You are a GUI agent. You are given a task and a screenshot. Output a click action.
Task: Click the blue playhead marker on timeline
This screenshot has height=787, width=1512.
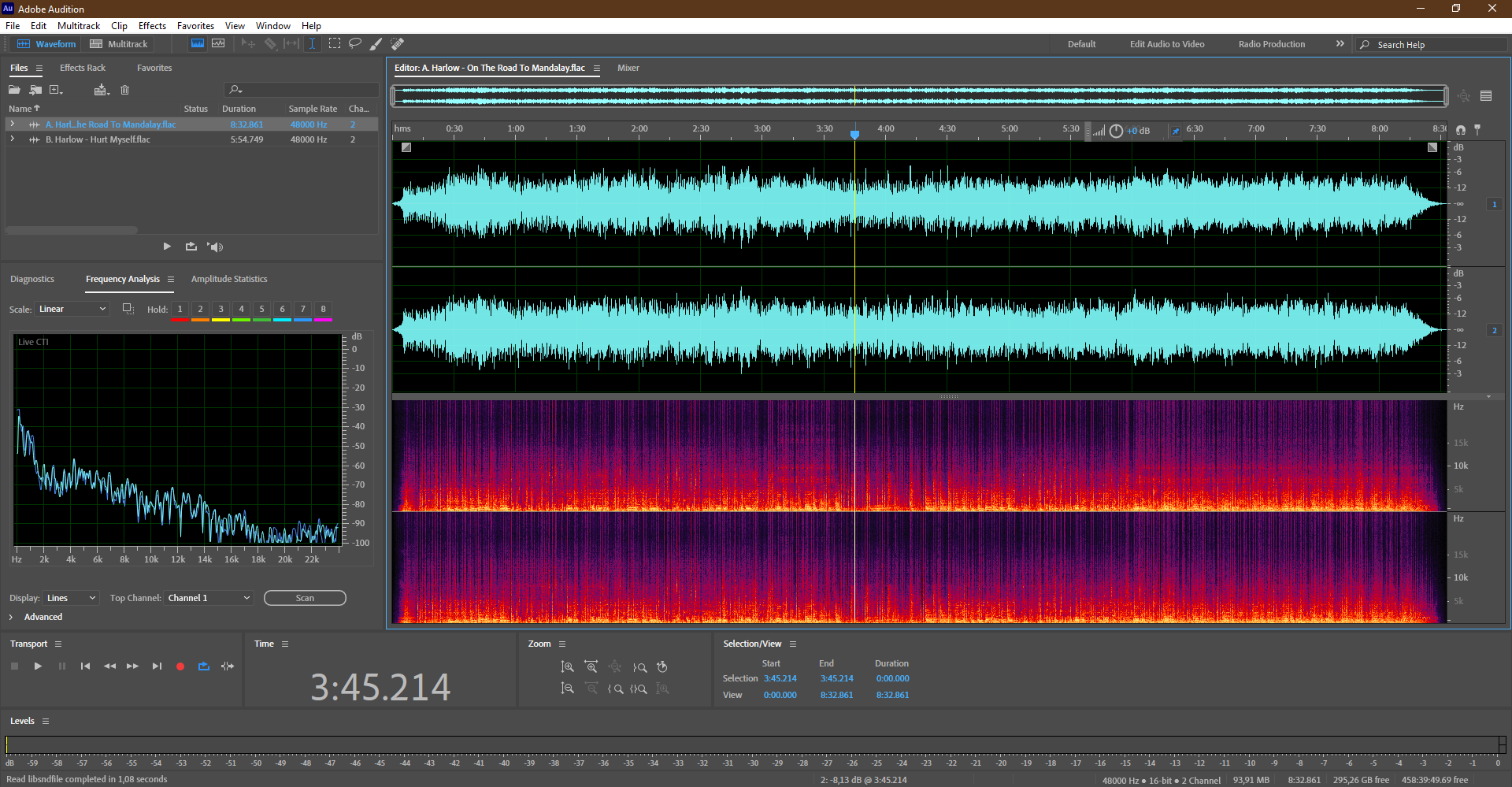pyautogui.click(x=854, y=134)
